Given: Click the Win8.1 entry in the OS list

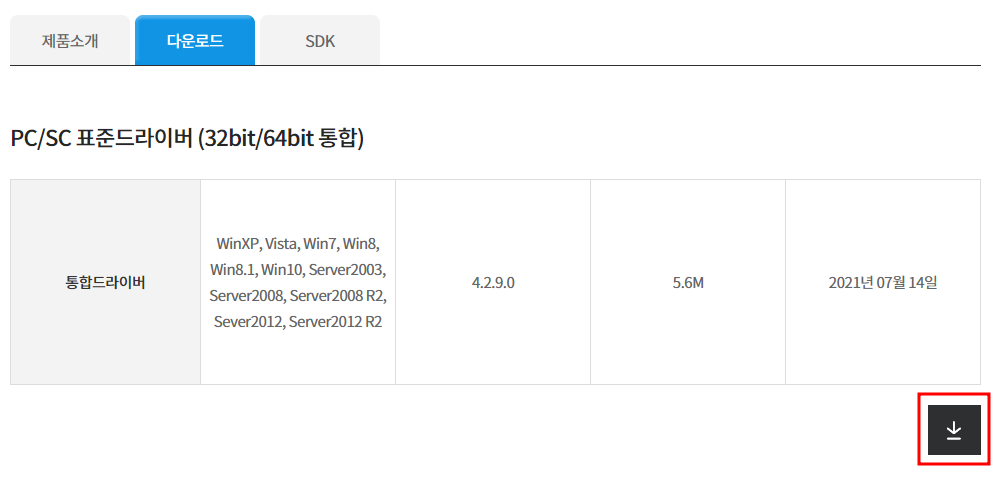Looking at the screenshot, I should point(233,270).
